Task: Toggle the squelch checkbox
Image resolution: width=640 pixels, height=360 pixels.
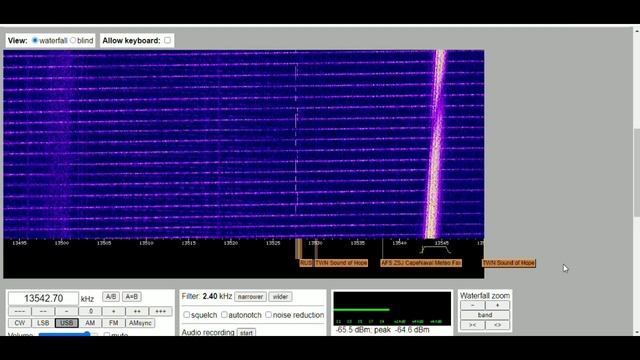Action: [187, 315]
